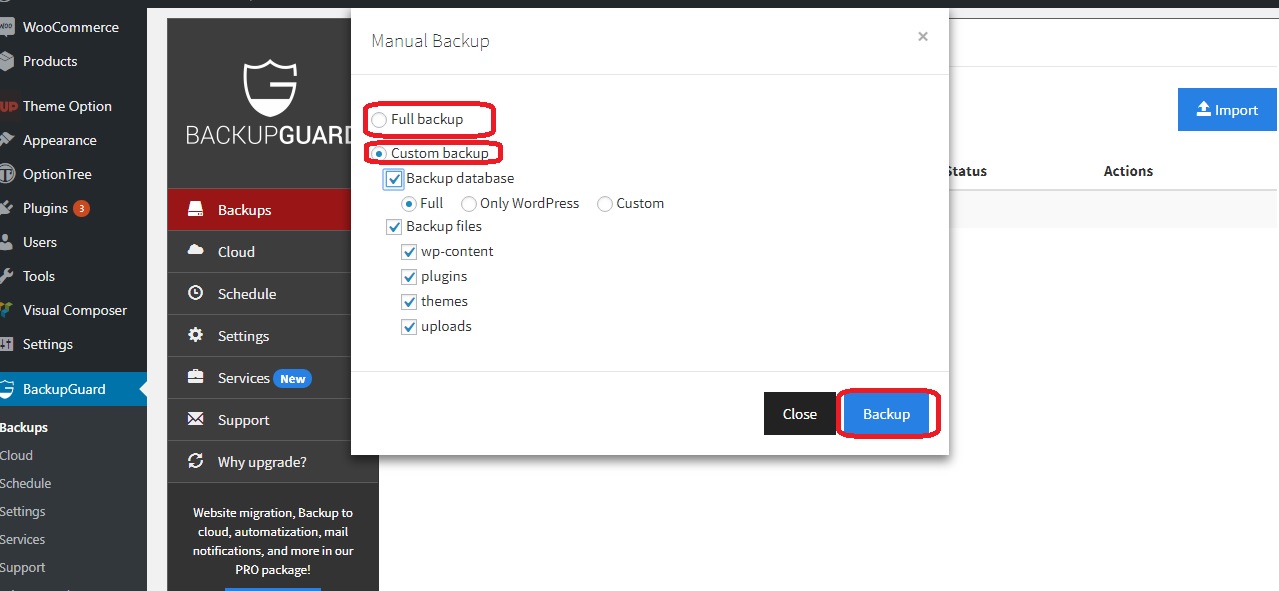Click the Appearance paintbrush icon
The width and height of the screenshot is (1279, 591).
7,140
